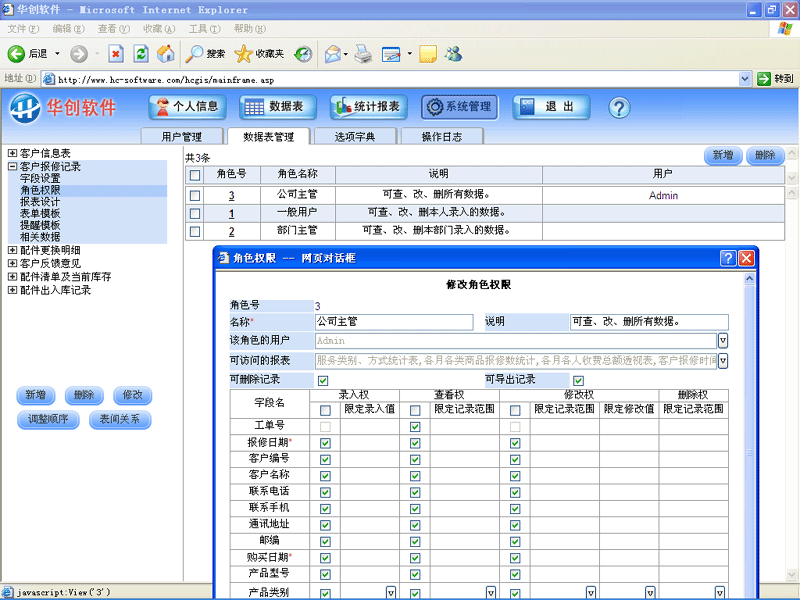Open address bar URL dropdown
This screenshot has height=600, width=800.
pos(744,79)
